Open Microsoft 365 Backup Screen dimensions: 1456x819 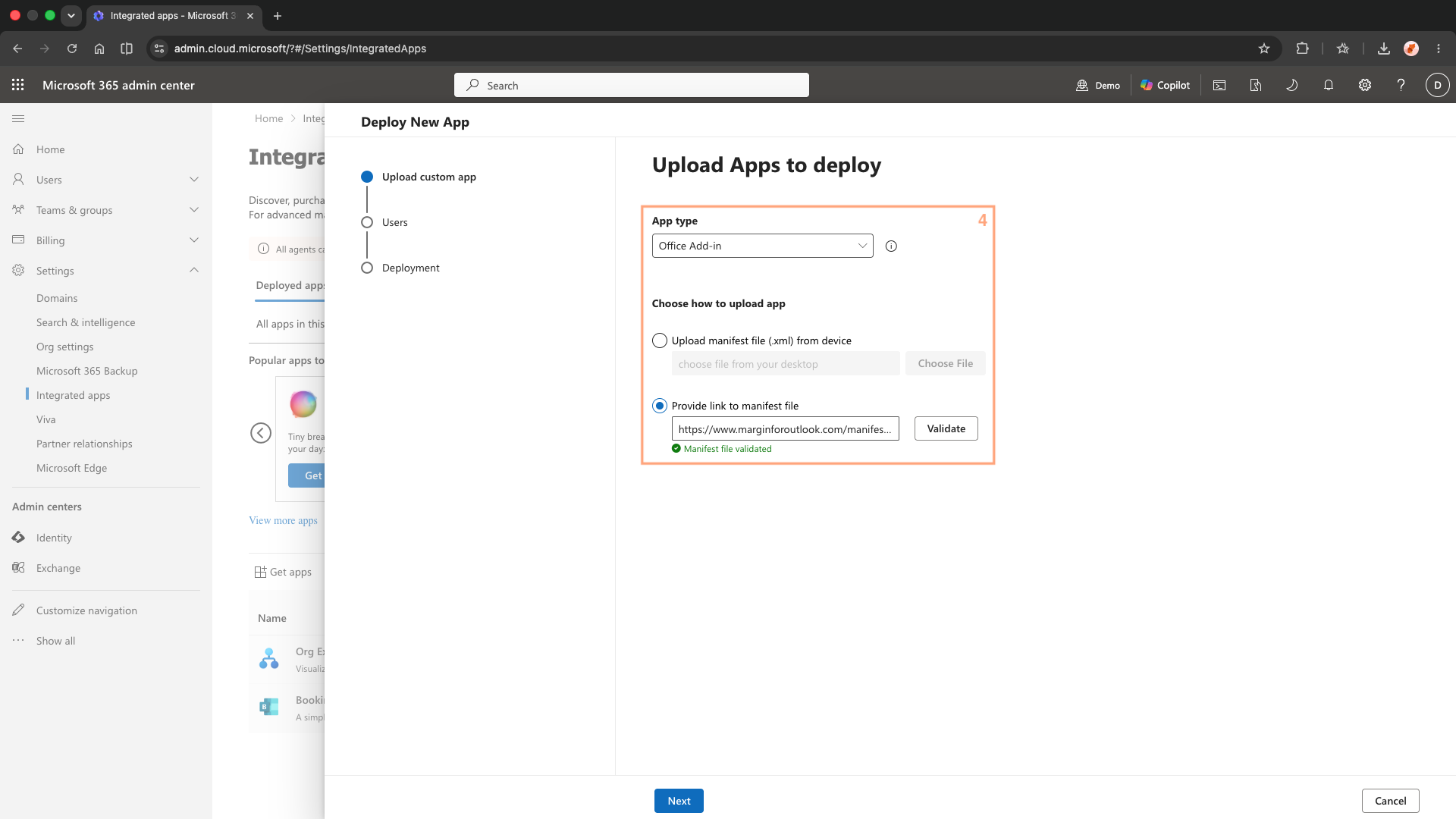(x=87, y=371)
